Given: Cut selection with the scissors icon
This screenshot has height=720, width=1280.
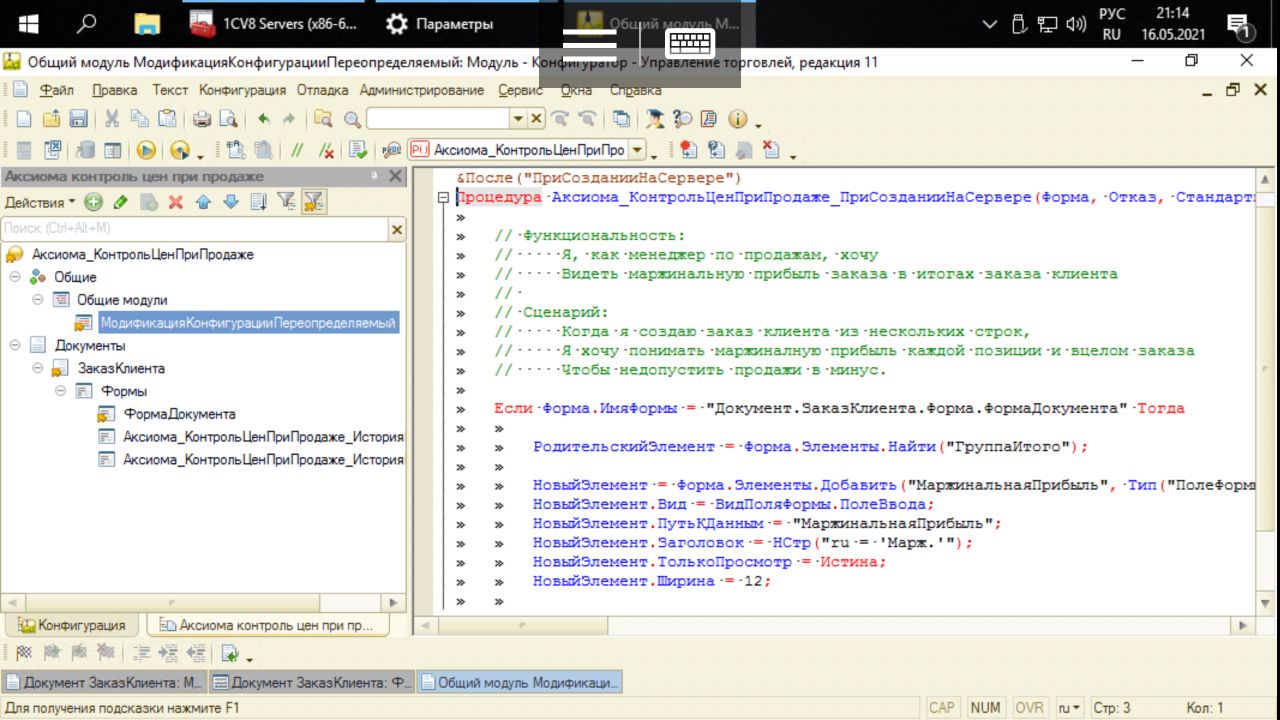Looking at the screenshot, I should pyautogui.click(x=112, y=119).
